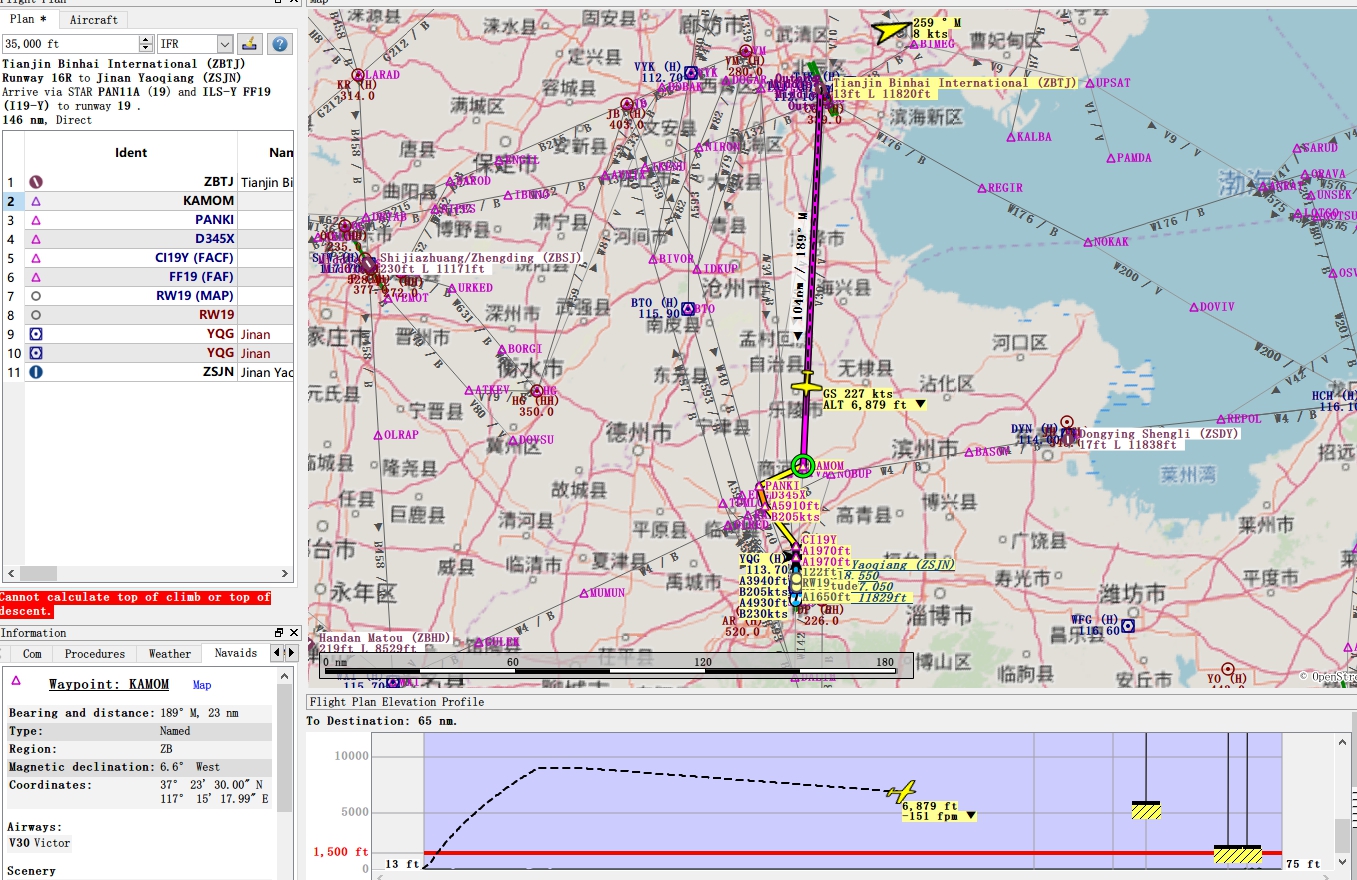The image size is (1357, 880).
Task: Click the green-circled KAMOM waypoint on map
Action: (x=803, y=465)
